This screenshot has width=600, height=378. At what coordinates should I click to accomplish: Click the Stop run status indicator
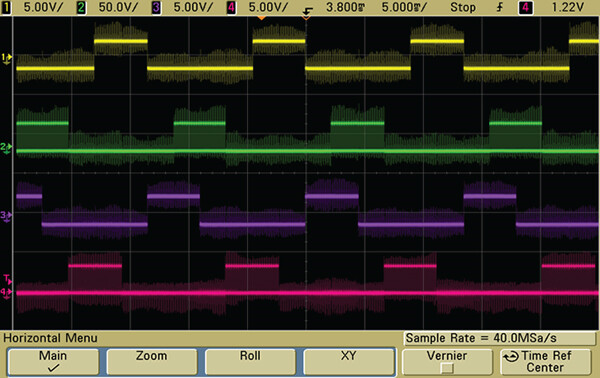[x=463, y=7]
